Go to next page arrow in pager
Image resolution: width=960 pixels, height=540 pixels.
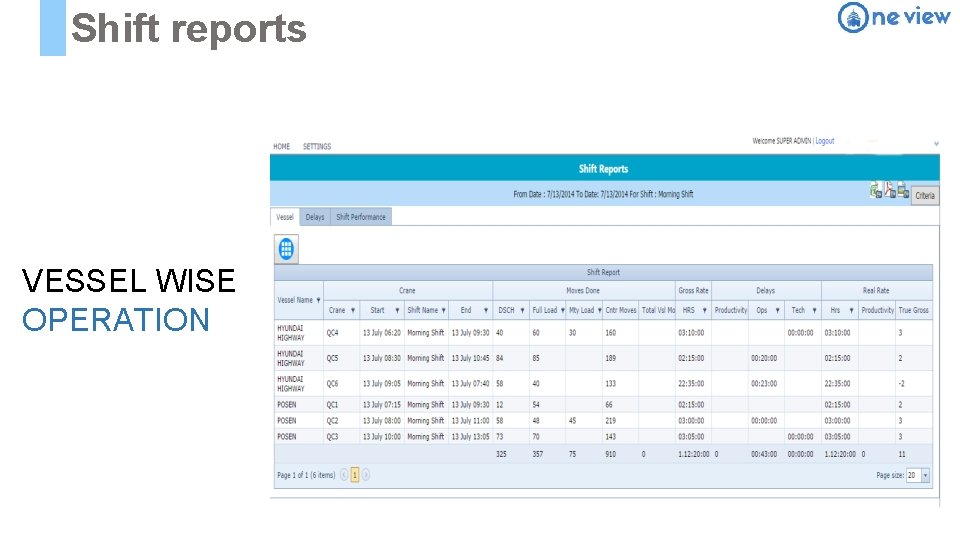(366, 474)
